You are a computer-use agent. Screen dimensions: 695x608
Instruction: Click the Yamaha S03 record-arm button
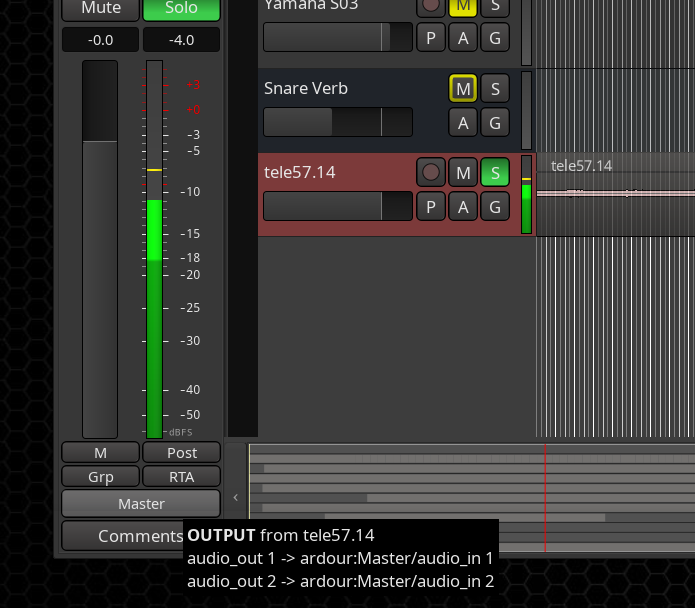point(431,5)
